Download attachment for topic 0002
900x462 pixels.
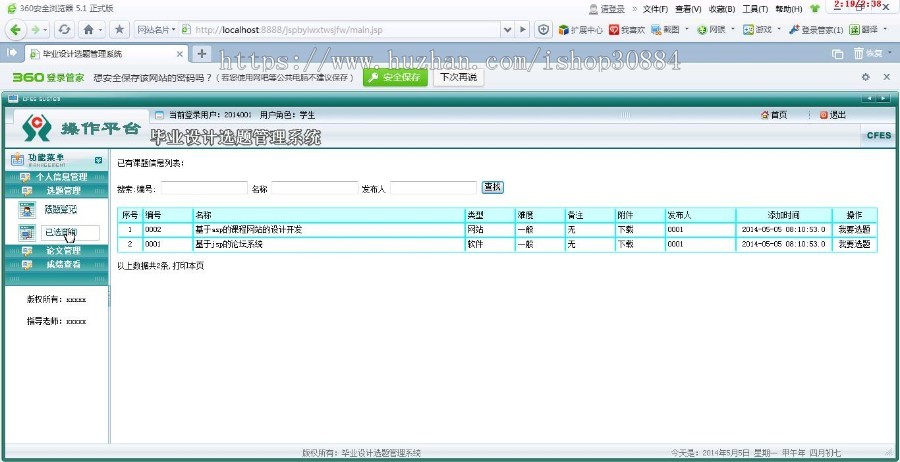coord(625,230)
